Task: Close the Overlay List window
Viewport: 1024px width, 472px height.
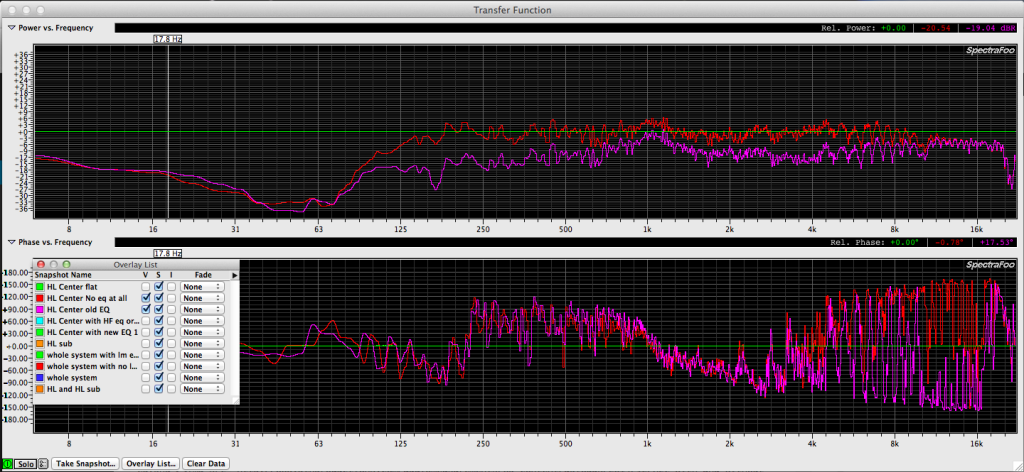Action: (41, 264)
